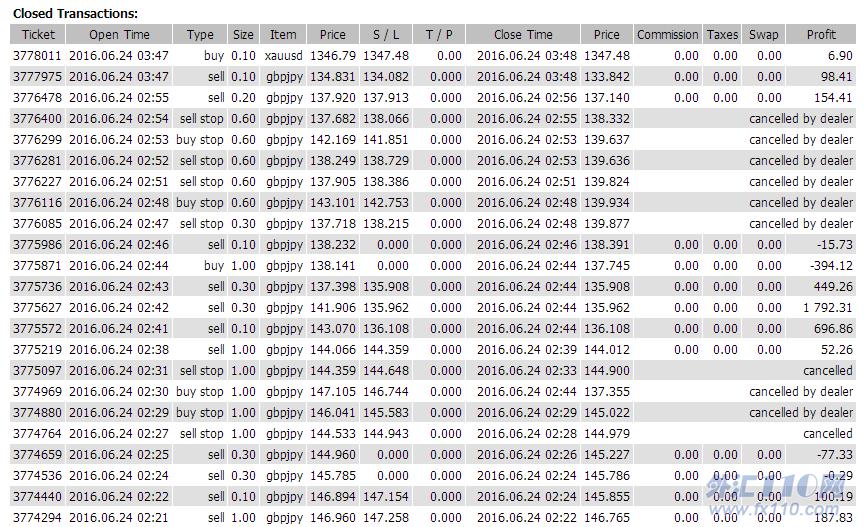Click the Open Time column header

(x=119, y=34)
